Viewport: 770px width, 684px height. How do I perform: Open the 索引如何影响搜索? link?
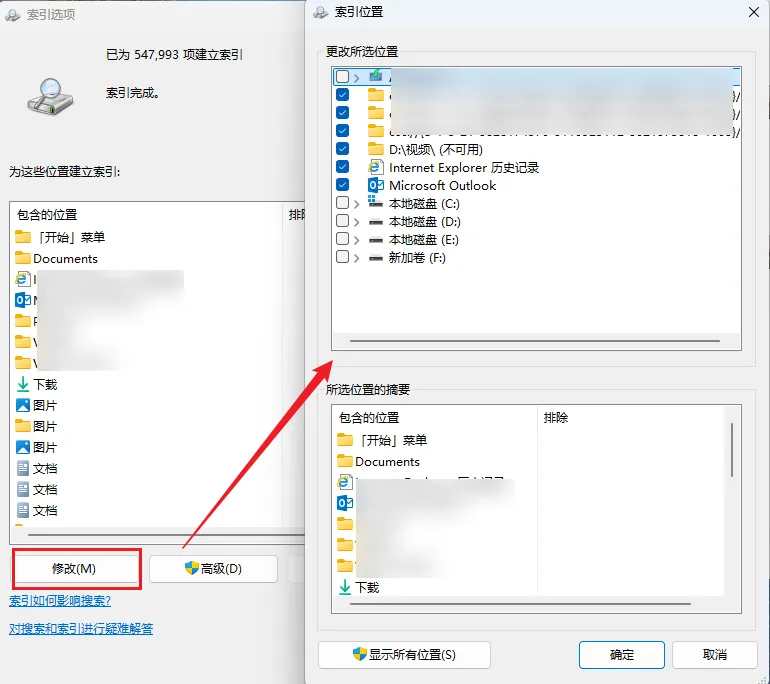[x=60, y=601]
